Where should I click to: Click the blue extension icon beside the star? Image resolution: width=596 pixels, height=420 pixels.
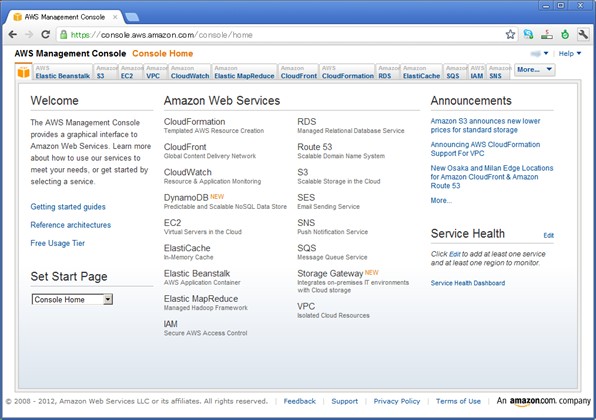[x=528, y=35]
